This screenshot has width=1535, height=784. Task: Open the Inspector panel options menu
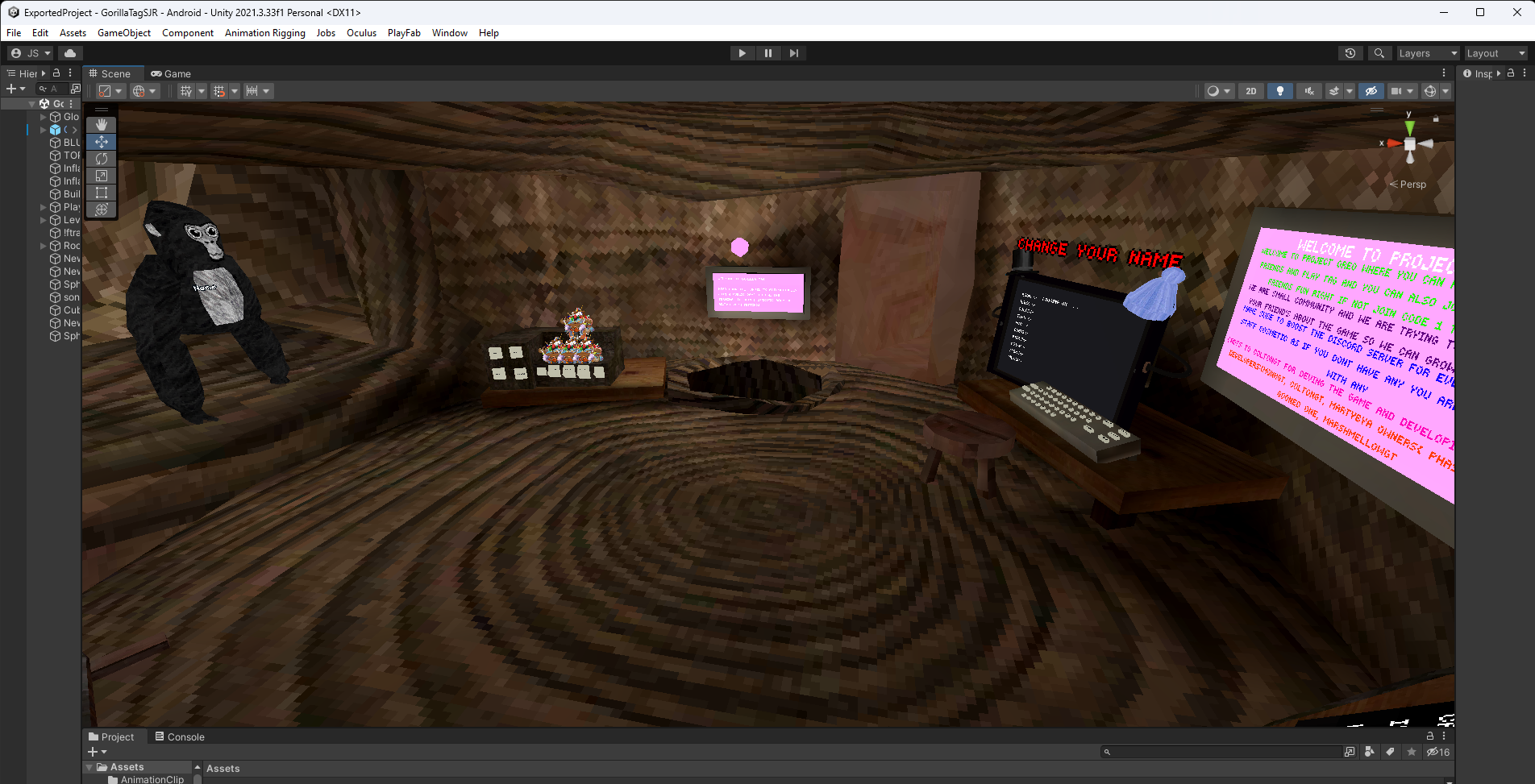tap(1525, 73)
